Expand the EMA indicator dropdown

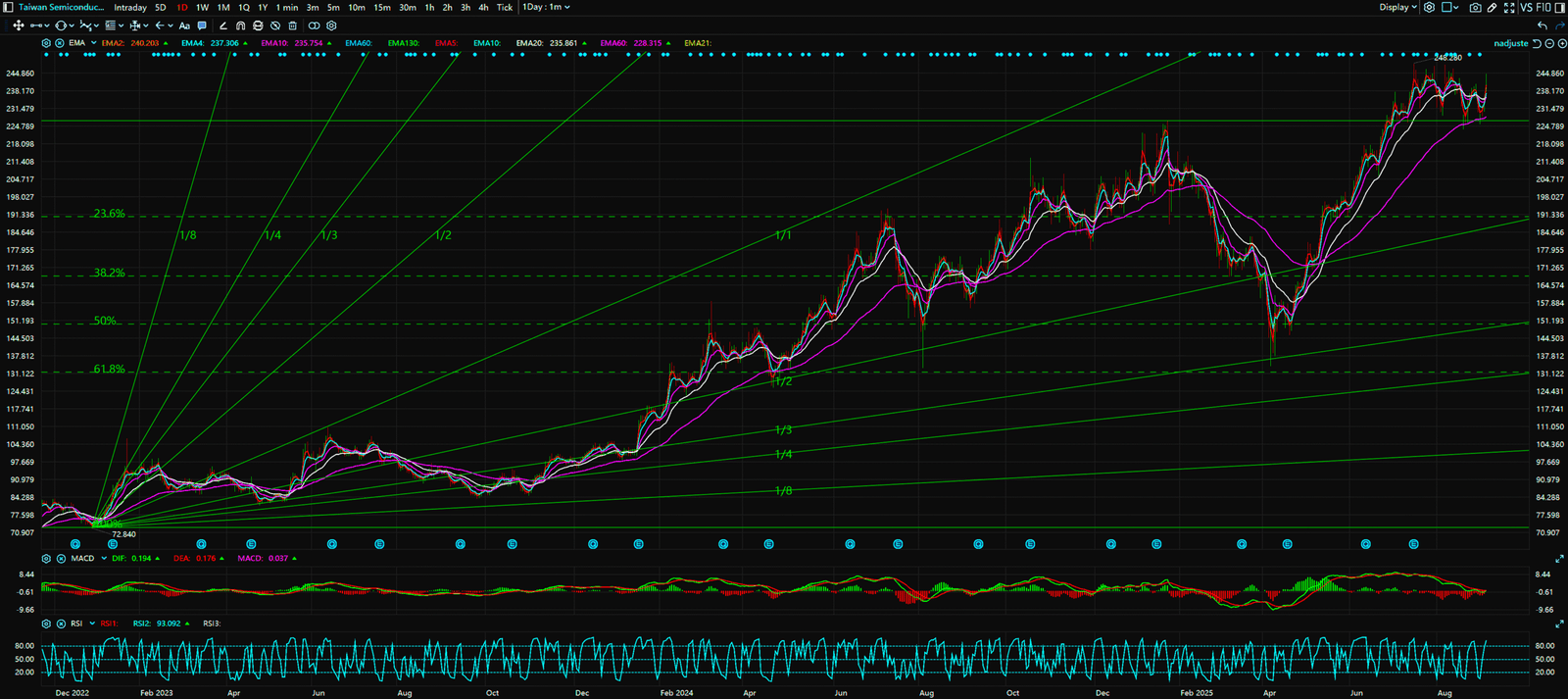(94, 43)
